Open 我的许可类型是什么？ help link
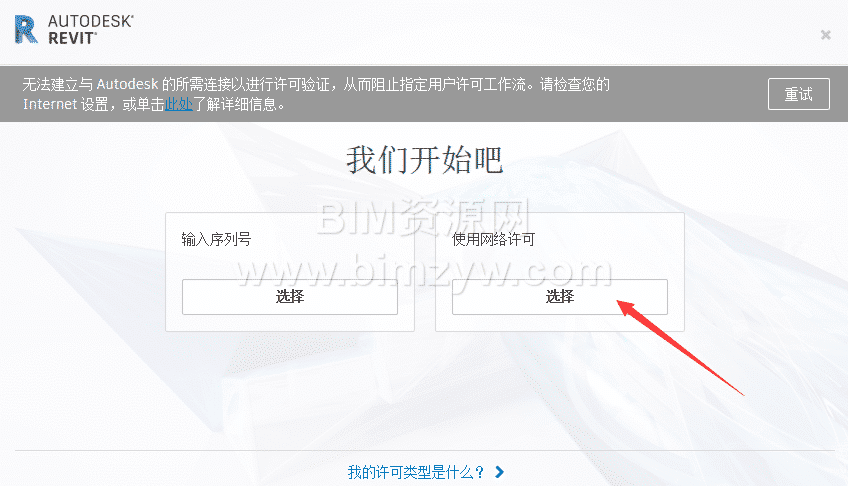The width and height of the screenshot is (848, 486). point(416,472)
